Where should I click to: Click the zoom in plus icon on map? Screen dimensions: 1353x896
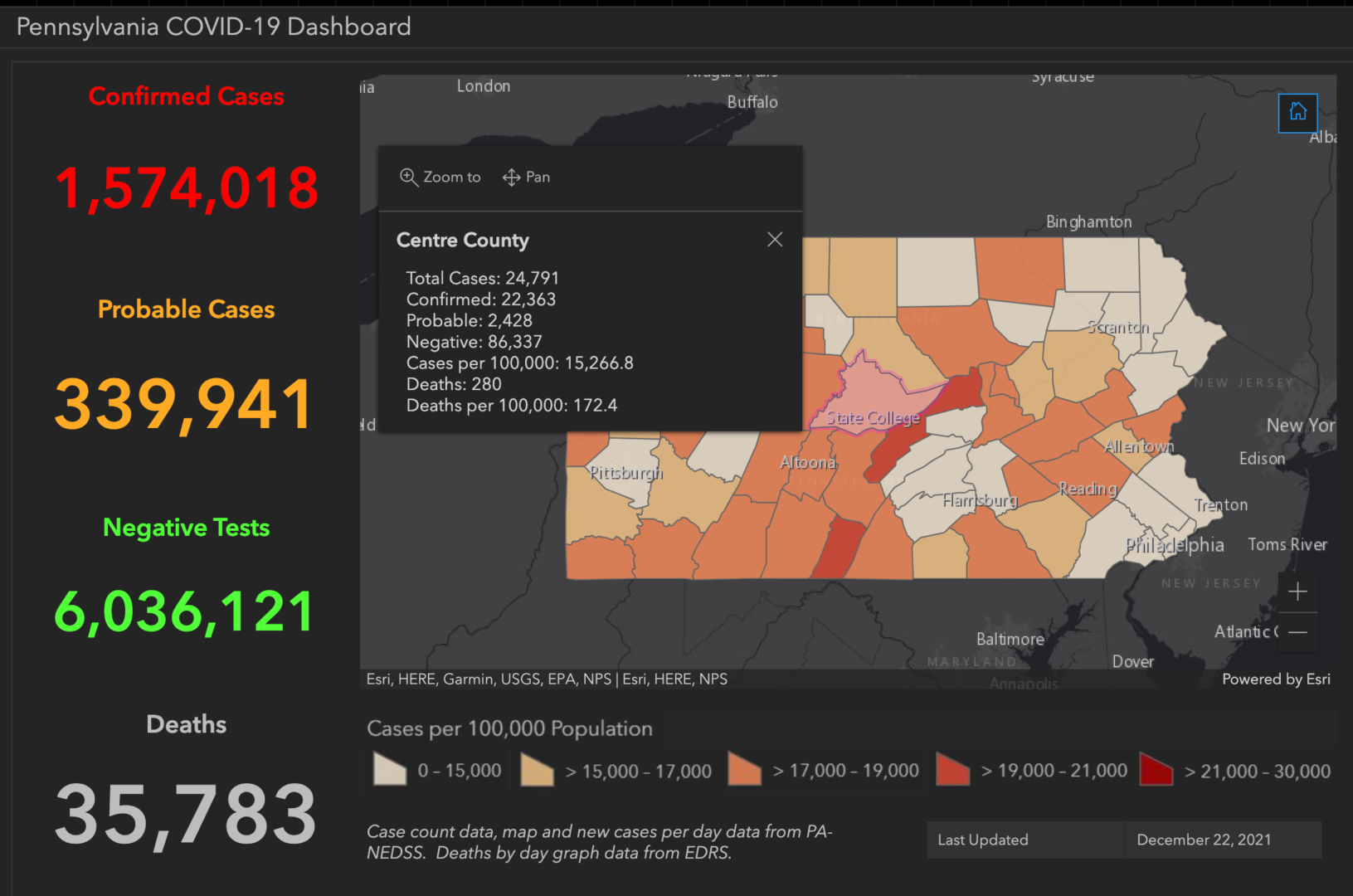pos(1297,592)
